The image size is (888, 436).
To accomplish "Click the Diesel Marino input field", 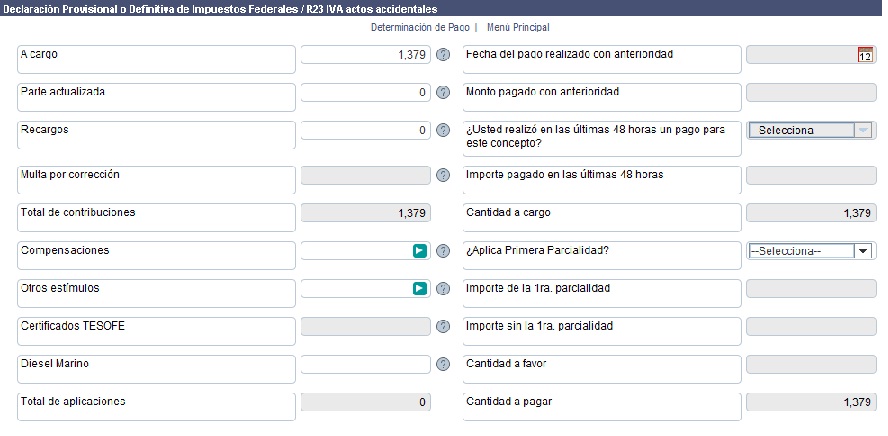I will click(366, 364).
